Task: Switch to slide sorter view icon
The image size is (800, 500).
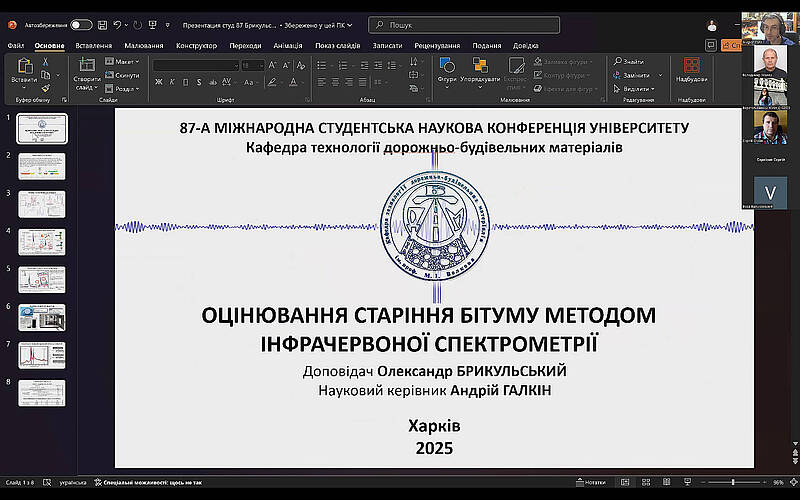Action: (645, 482)
